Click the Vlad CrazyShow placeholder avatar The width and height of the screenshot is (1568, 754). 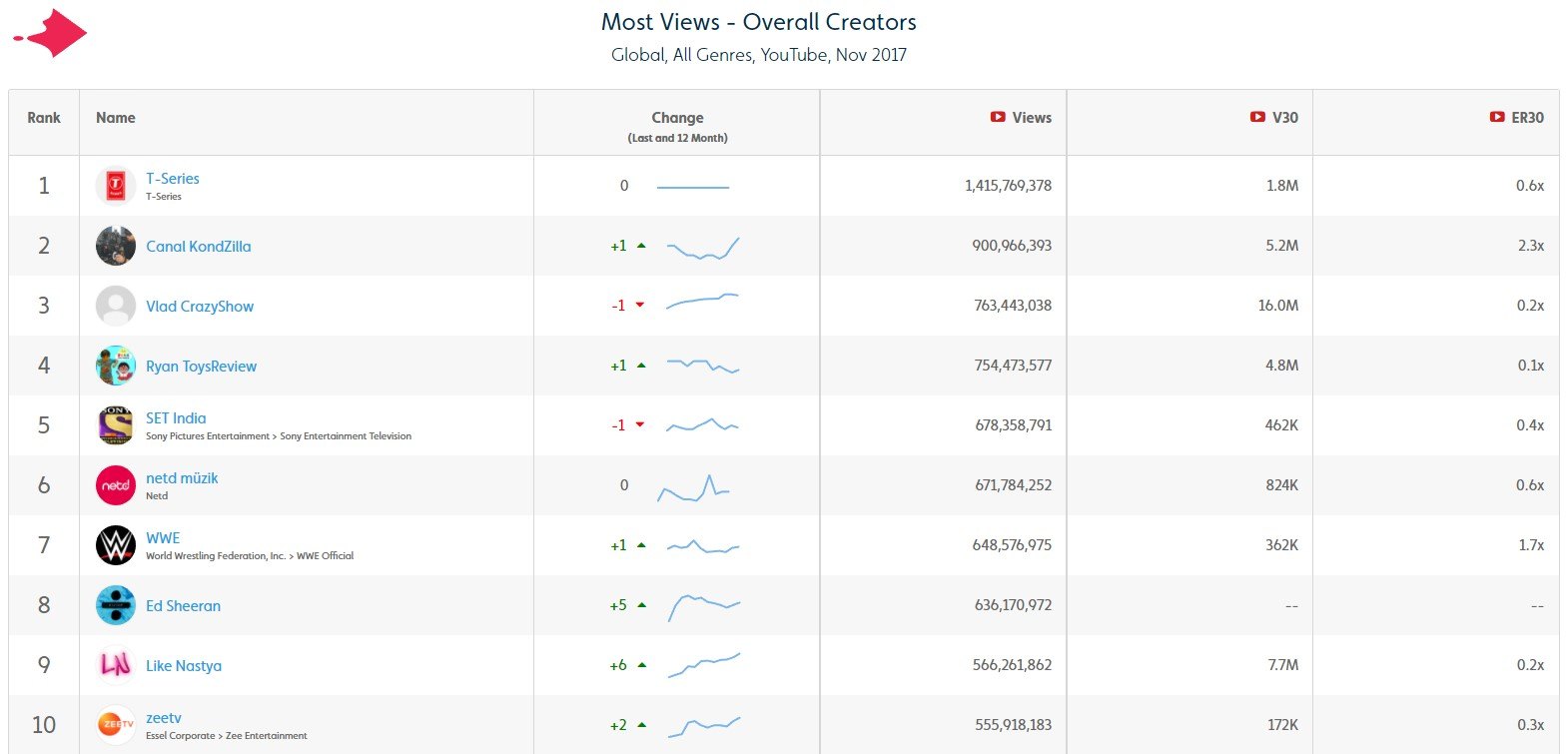[x=116, y=306]
